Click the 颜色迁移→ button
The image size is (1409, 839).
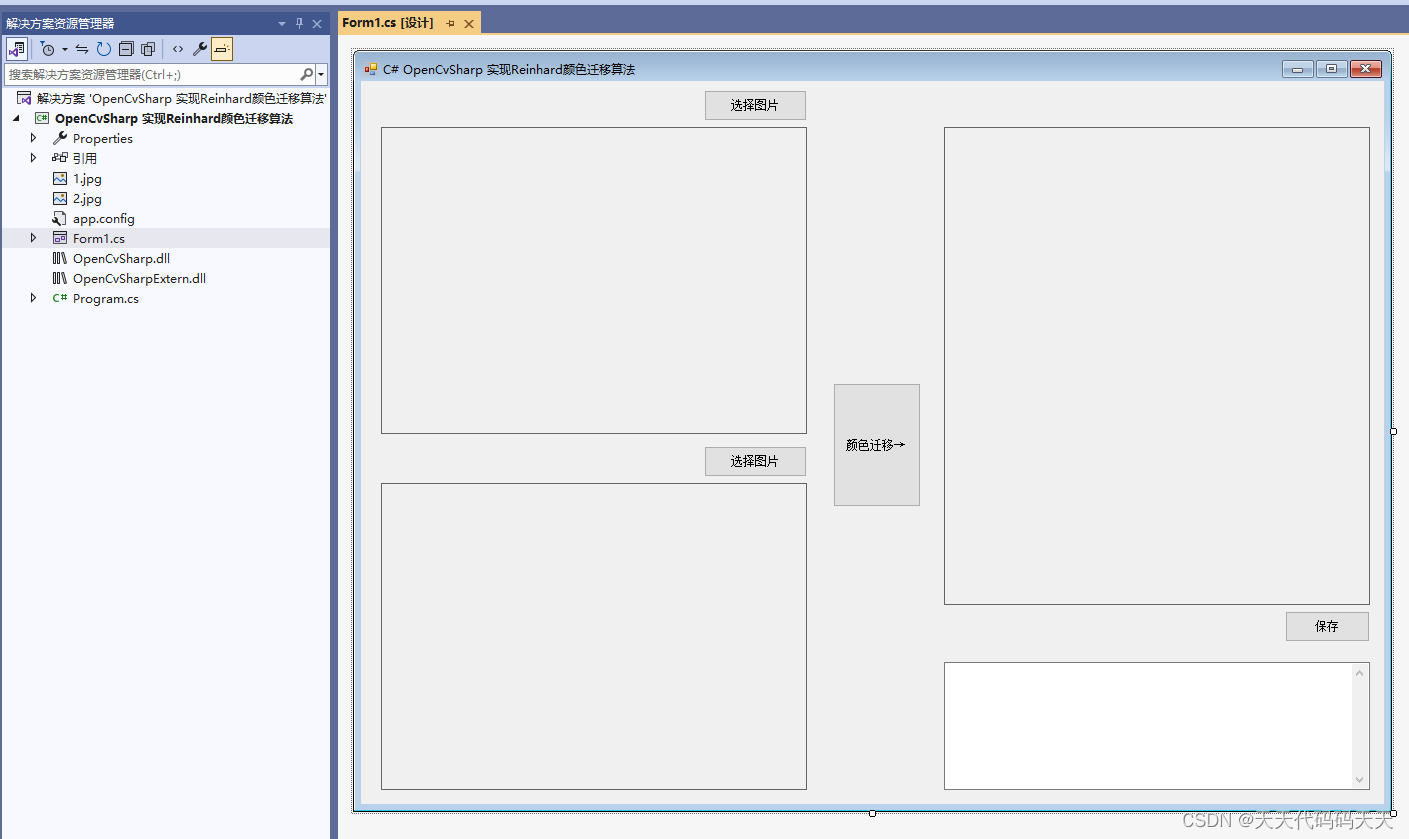(877, 445)
